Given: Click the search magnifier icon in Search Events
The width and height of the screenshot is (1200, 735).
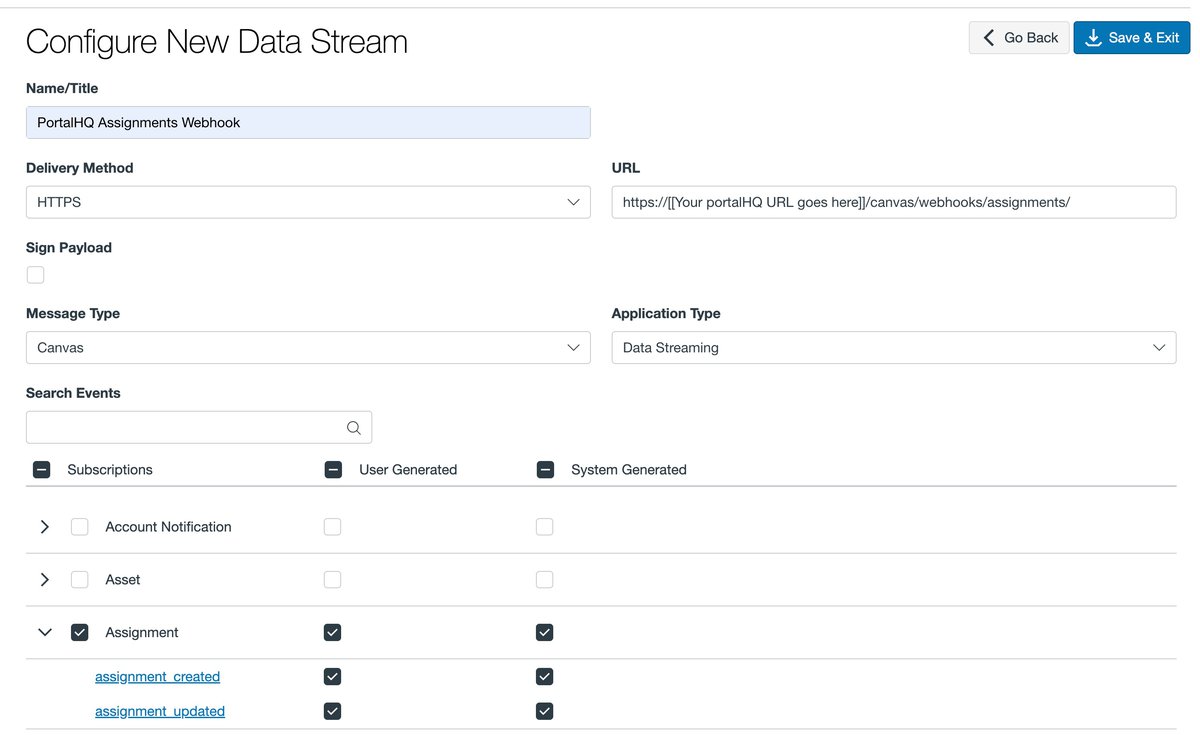Looking at the screenshot, I should 353,428.
